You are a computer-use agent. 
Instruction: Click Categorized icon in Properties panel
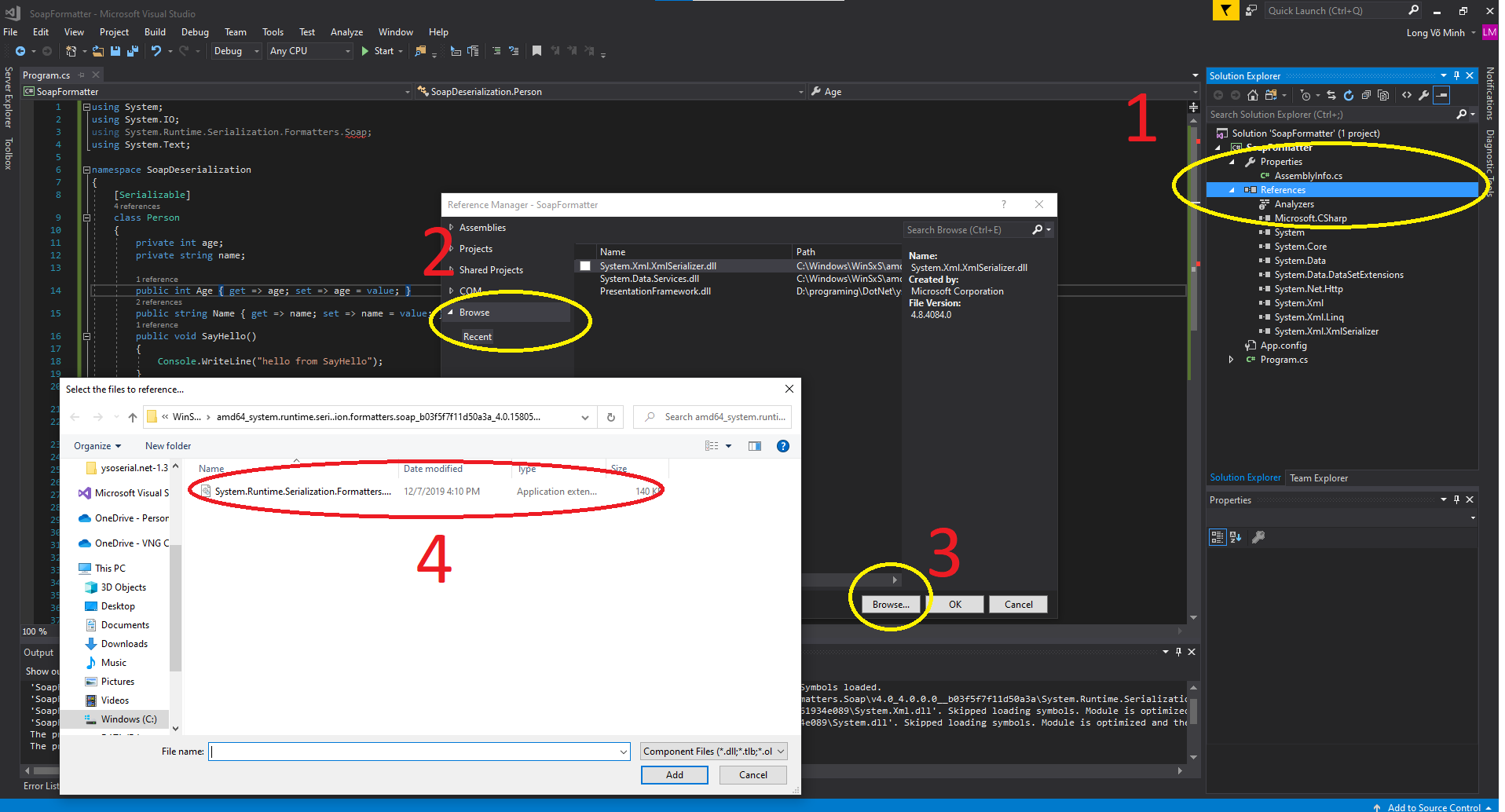coord(1218,537)
